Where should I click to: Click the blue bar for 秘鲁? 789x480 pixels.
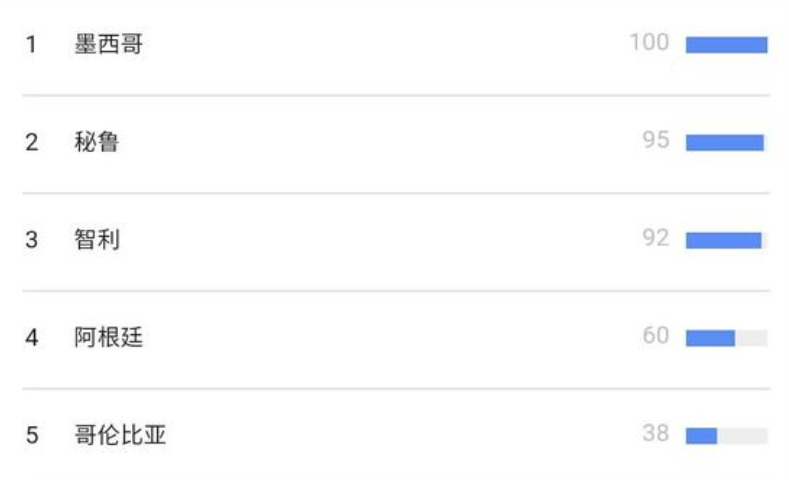click(x=725, y=142)
